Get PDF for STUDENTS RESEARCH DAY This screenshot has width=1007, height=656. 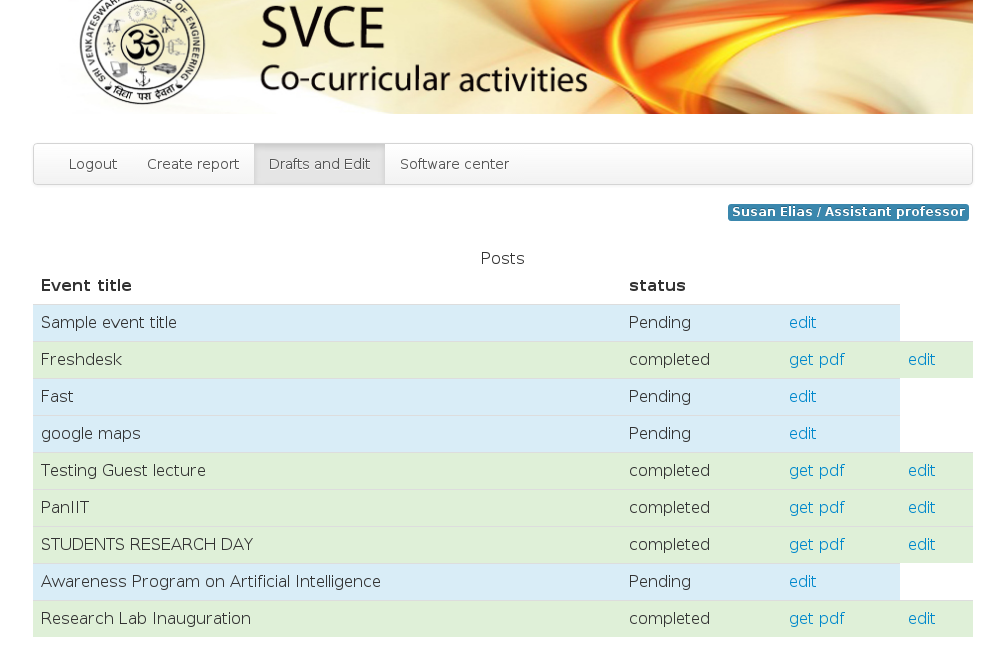pos(816,545)
